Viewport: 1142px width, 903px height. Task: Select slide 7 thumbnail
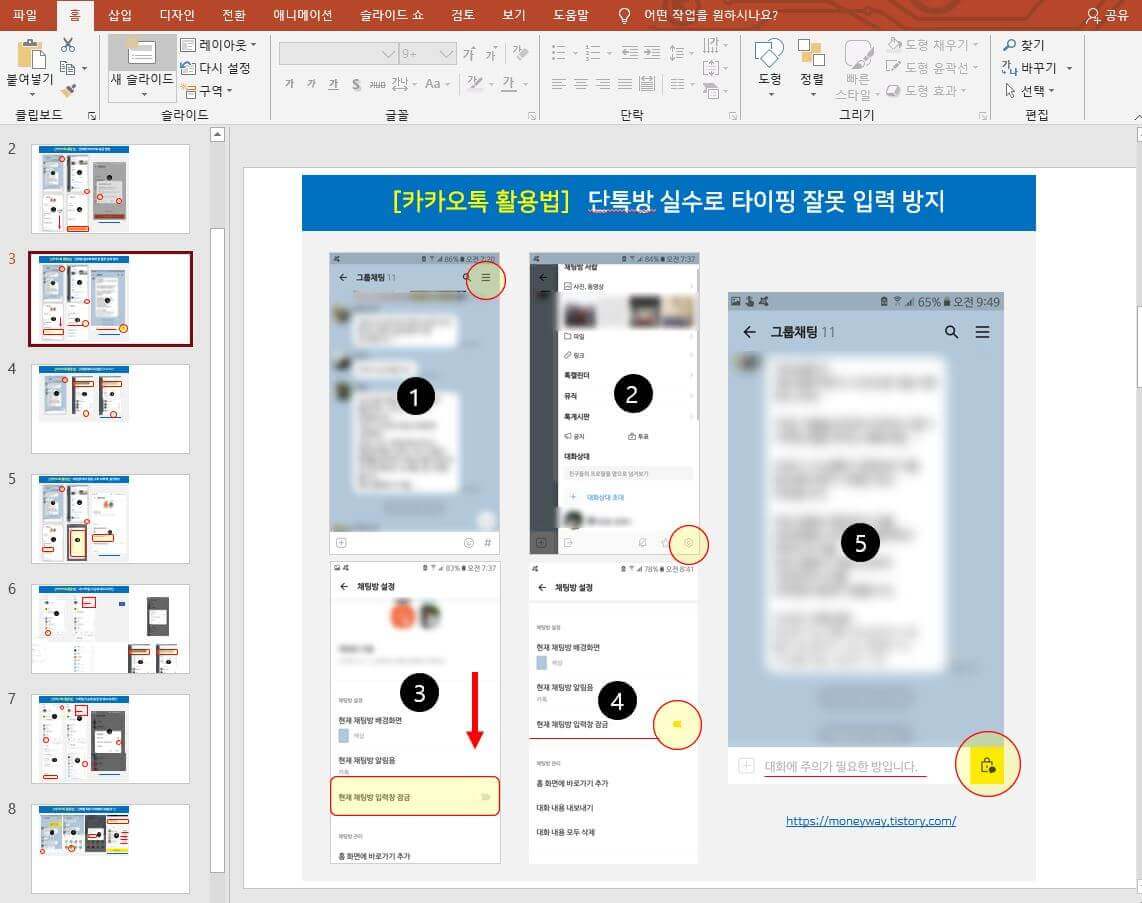tap(110, 738)
